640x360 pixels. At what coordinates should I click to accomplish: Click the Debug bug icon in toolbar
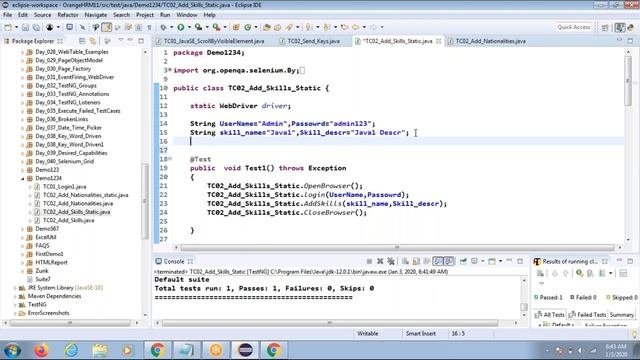coord(163,27)
